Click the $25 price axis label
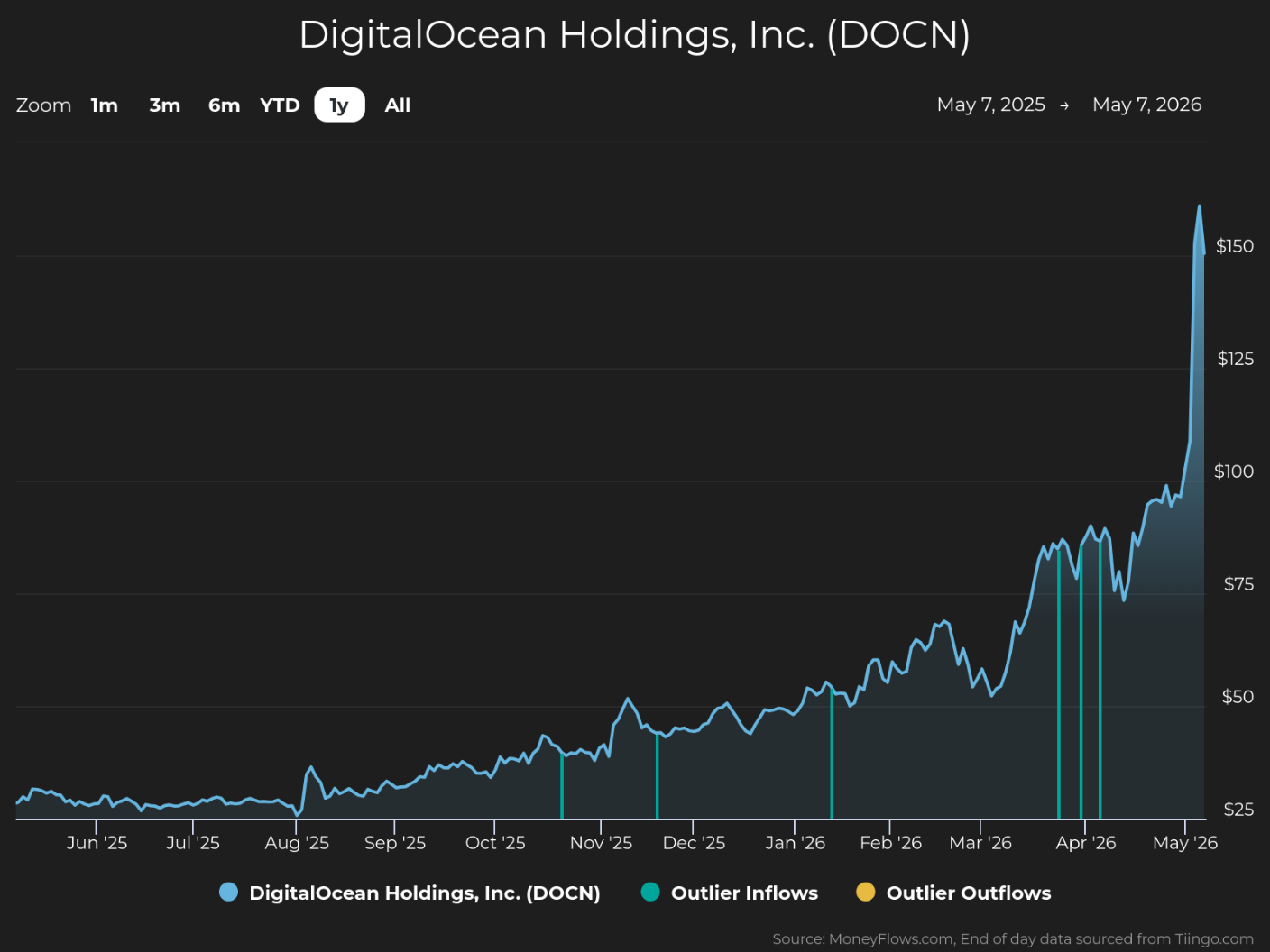The image size is (1270, 952). pos(1238,810)
